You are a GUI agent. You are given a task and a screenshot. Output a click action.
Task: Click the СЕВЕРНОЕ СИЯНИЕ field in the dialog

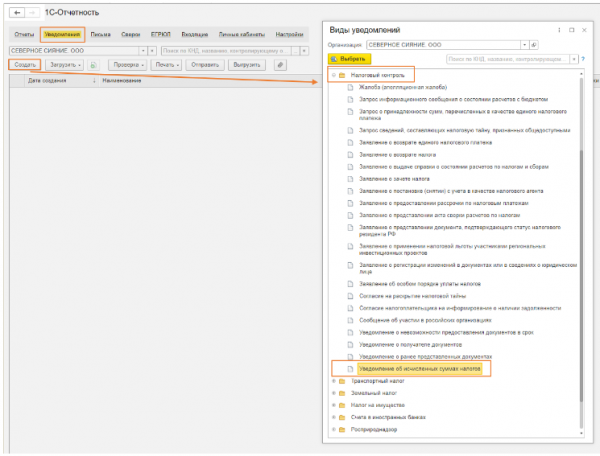coord(443,45)
